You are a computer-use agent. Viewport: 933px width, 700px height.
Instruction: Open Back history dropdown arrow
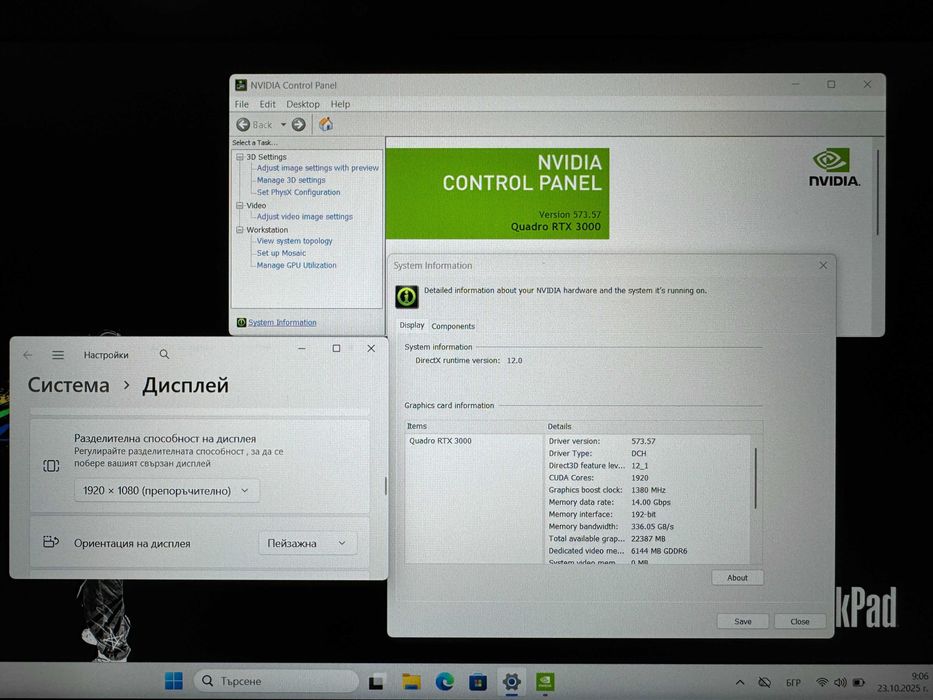coord(283,124)
